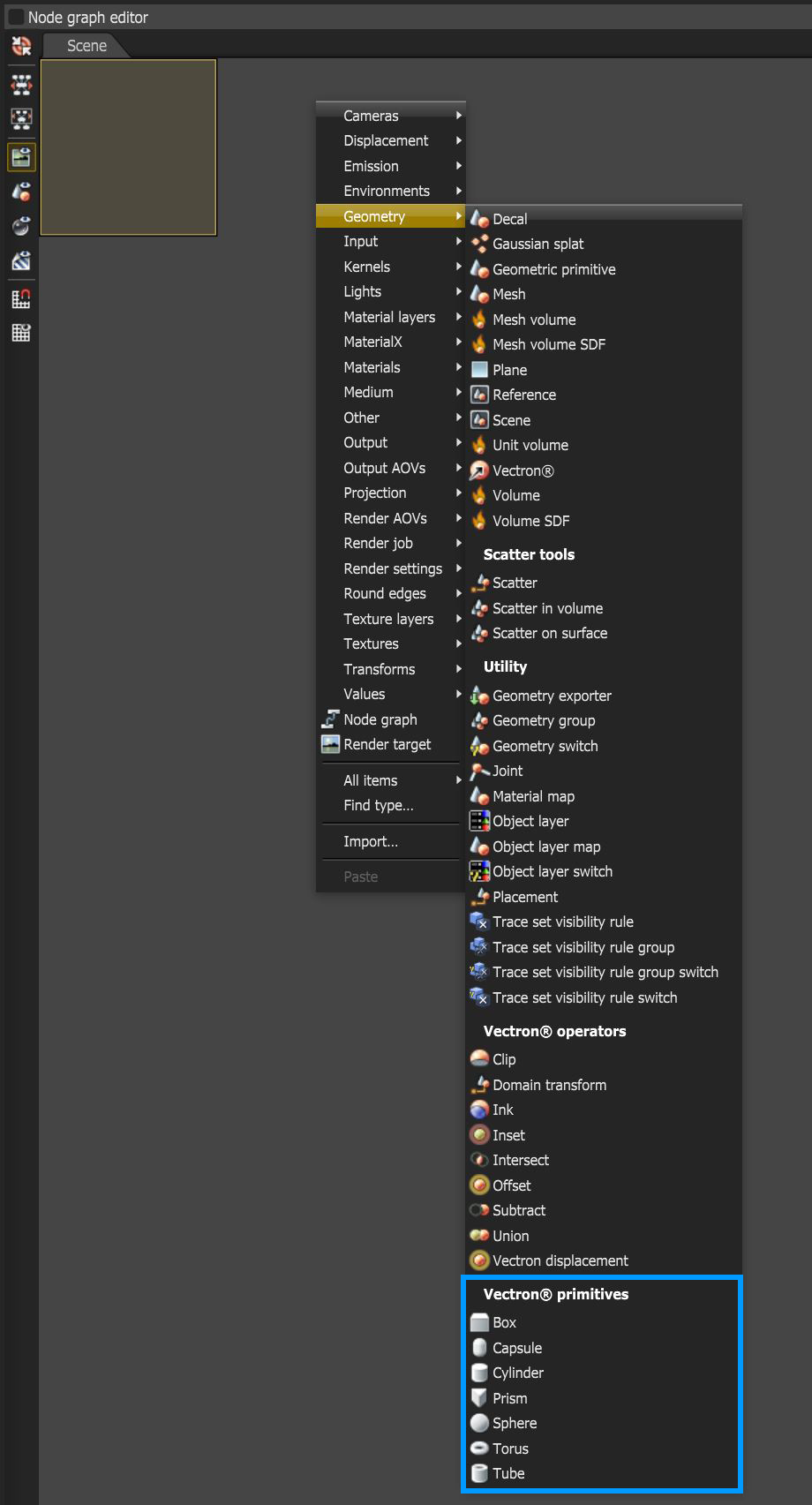
Task: Click the yellow-bordered graph thumbnail area
Action: click(x=129, y=147)
